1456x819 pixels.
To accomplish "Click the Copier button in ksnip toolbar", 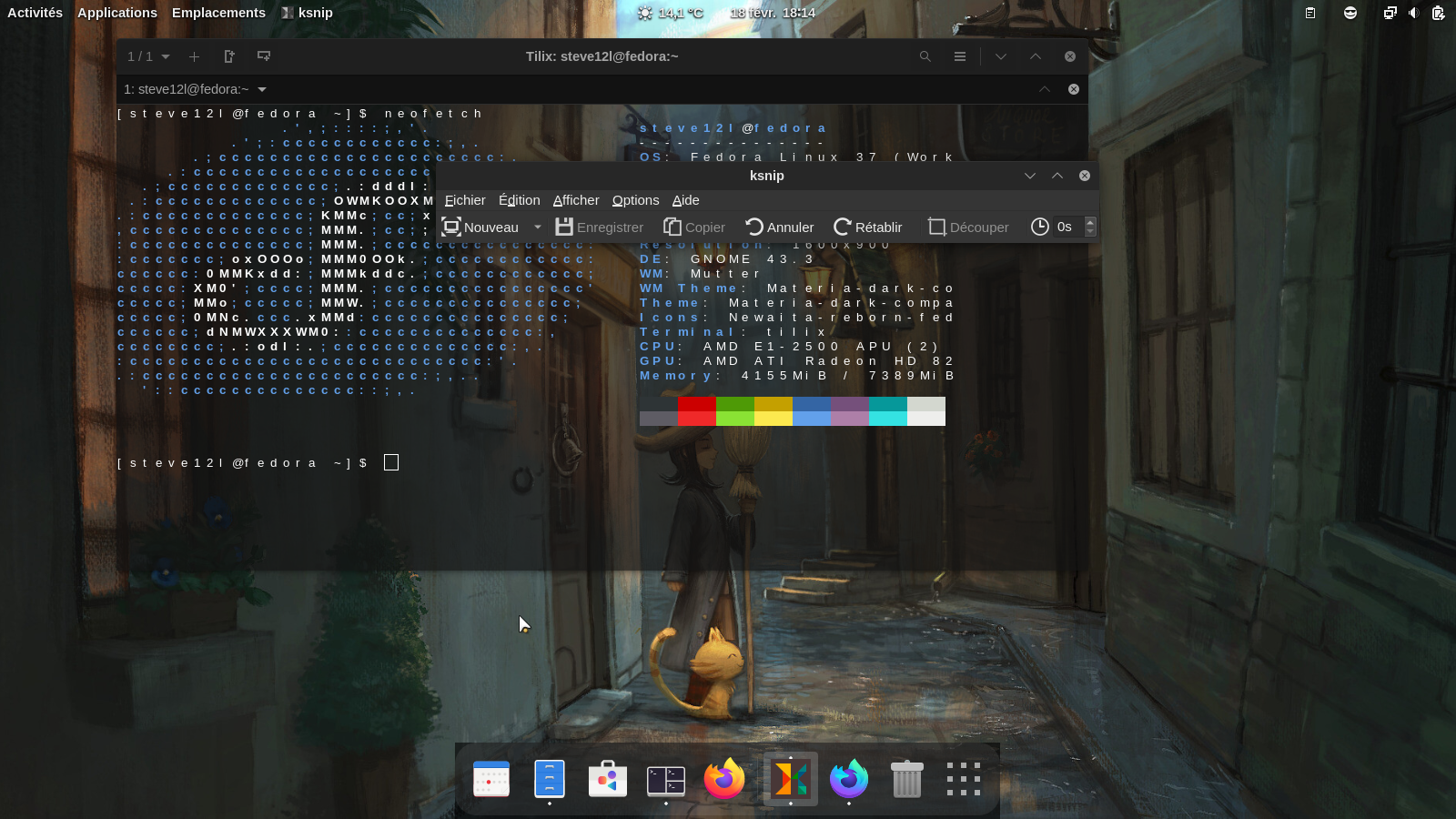I will (693, 227).
